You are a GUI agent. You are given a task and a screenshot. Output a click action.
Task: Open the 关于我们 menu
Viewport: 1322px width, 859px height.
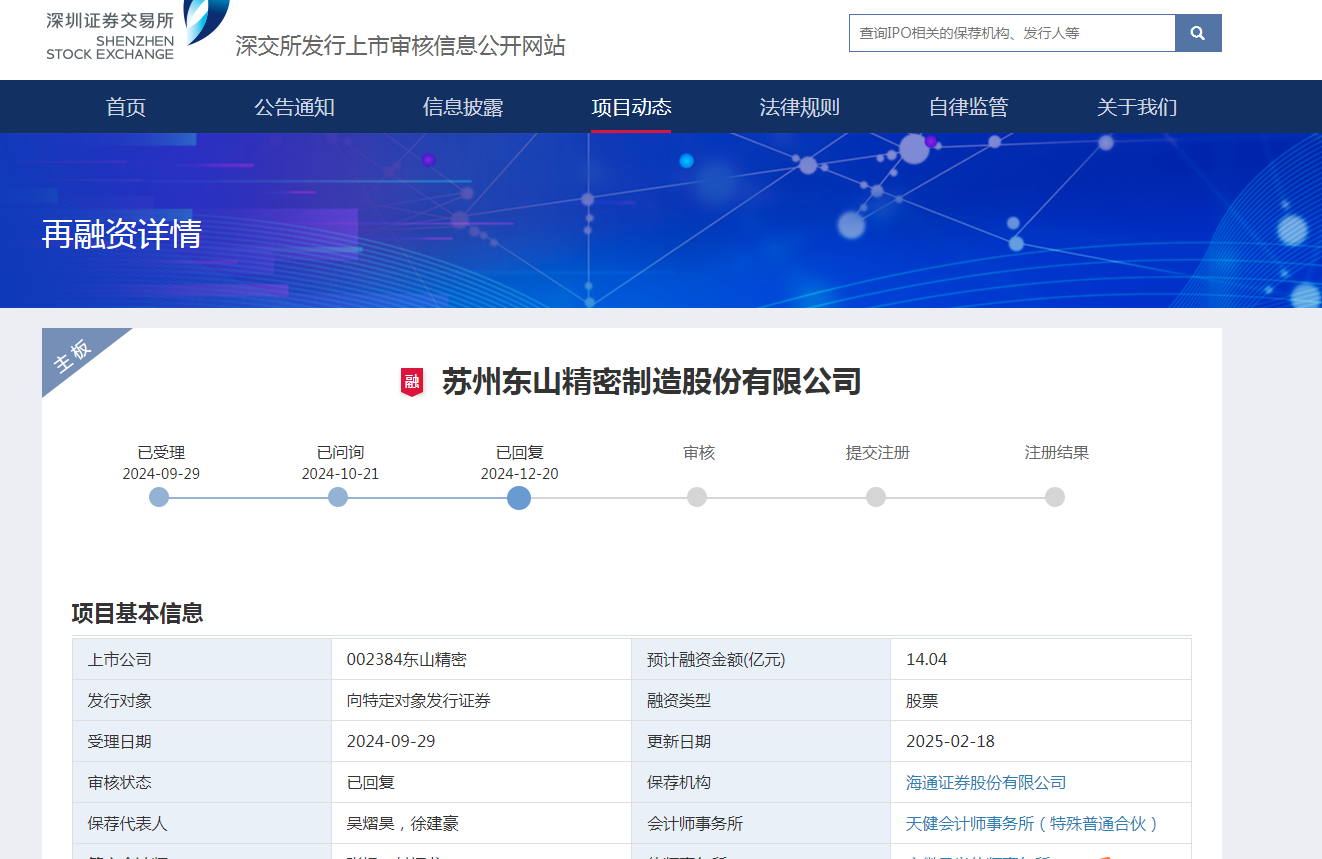pos(1137,107)
